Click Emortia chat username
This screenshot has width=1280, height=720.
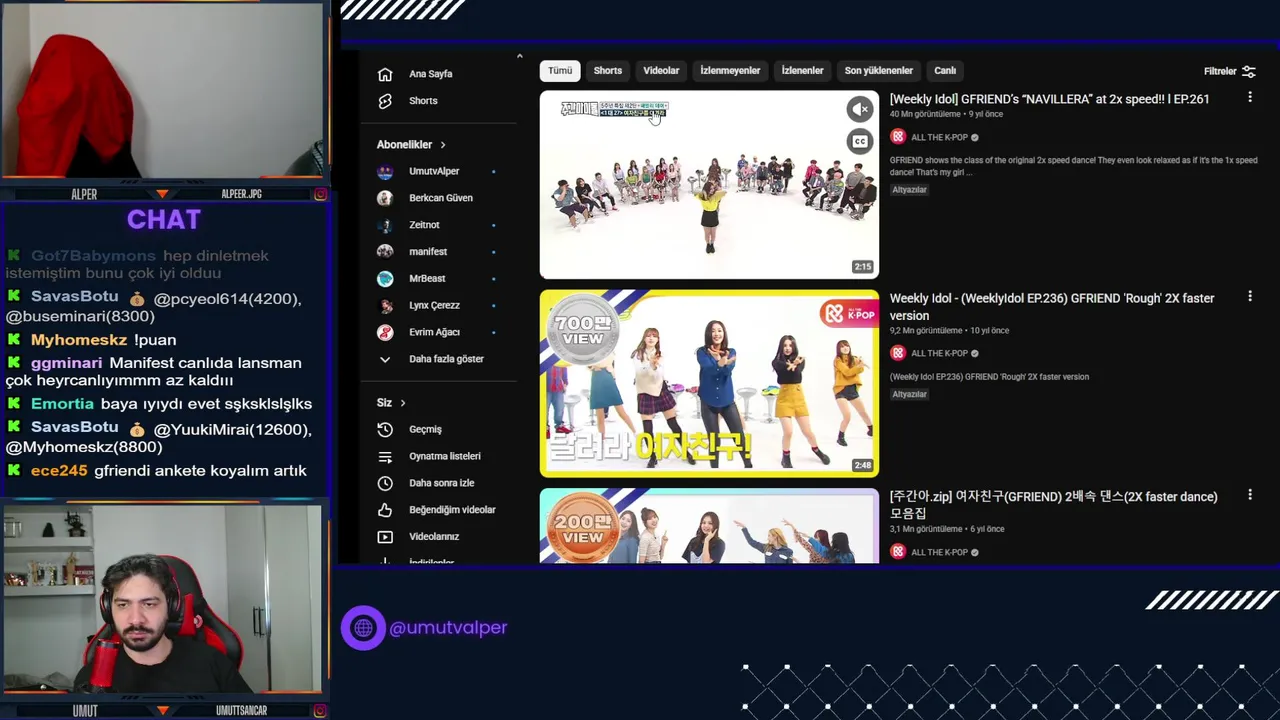click(62, 404)
